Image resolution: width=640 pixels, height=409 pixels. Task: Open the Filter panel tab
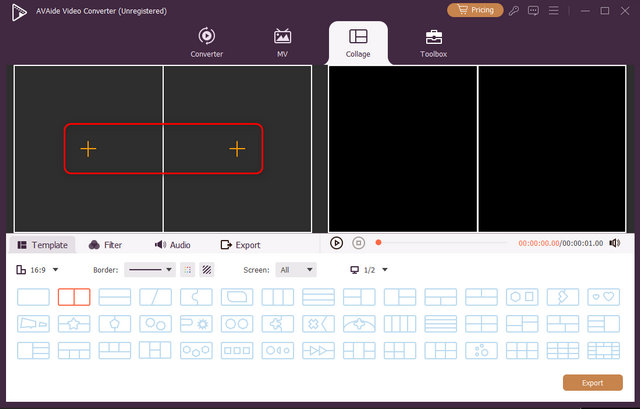point(105,245)
